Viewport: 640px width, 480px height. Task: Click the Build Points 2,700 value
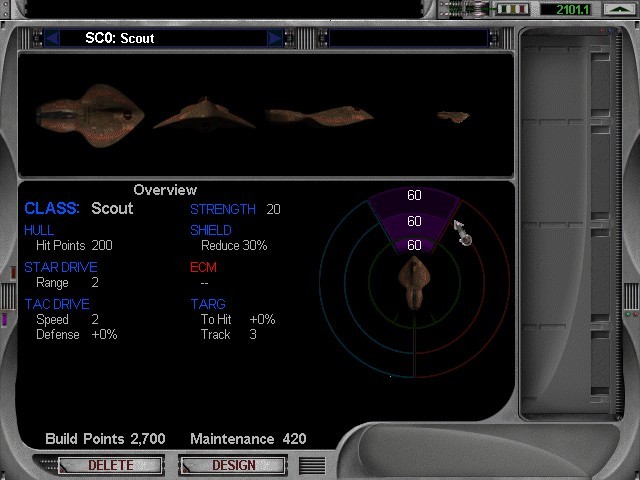148,439
